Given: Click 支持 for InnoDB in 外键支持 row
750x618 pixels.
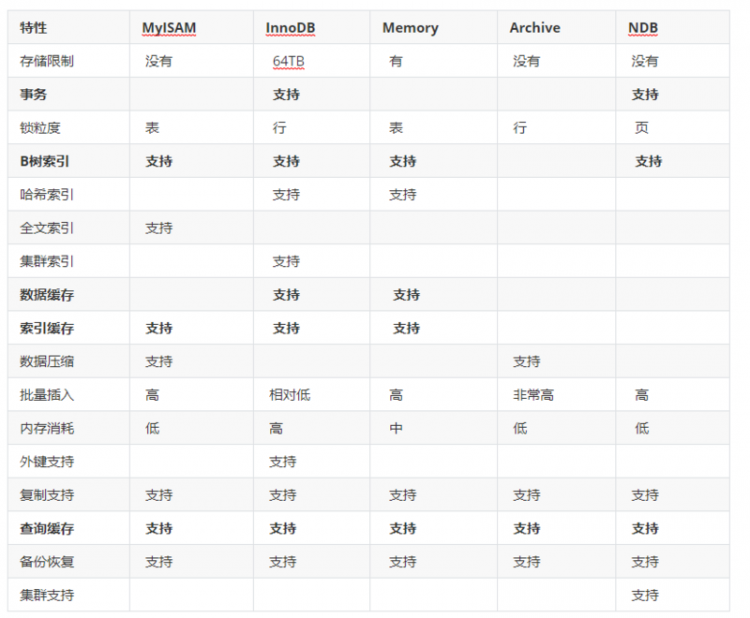Looking at the screenshot, I should 283,462.
